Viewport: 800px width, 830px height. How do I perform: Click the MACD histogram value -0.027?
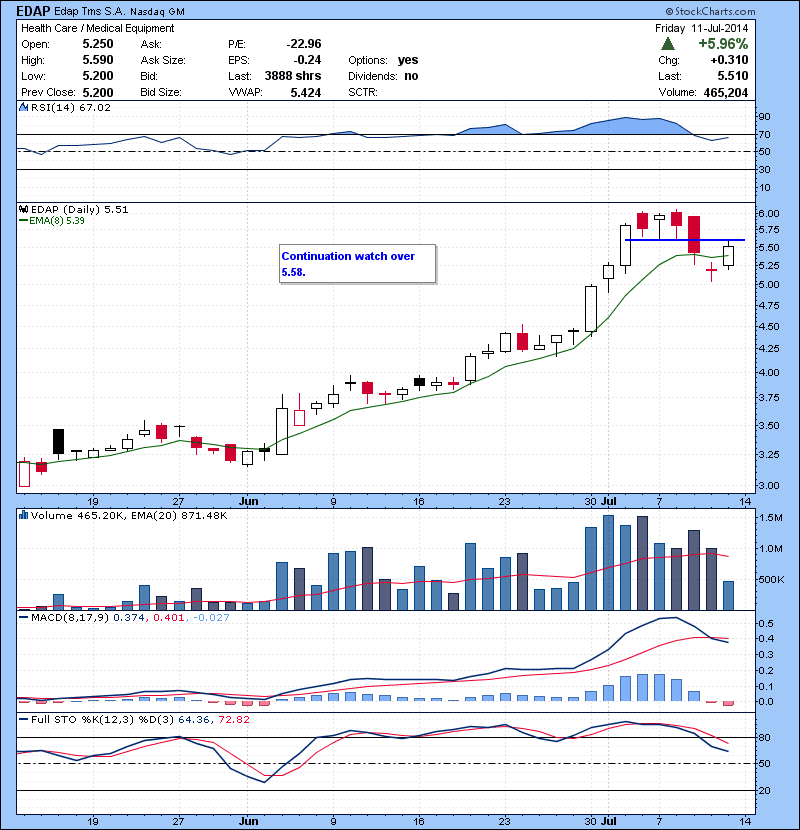coord(211,618)
